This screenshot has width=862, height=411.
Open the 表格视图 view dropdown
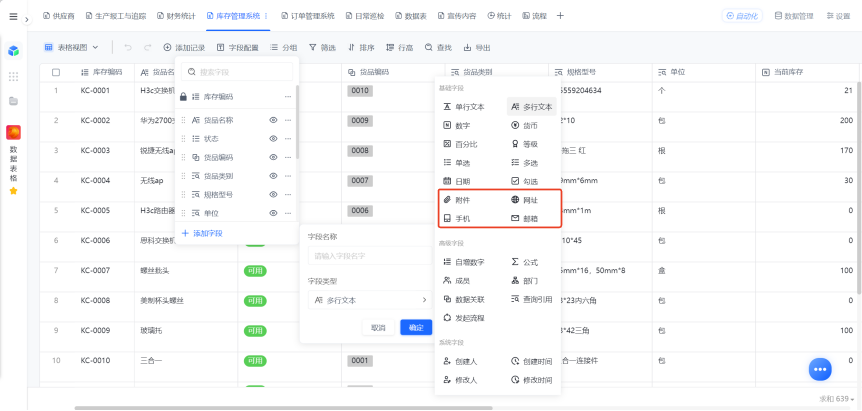(71, 48)
